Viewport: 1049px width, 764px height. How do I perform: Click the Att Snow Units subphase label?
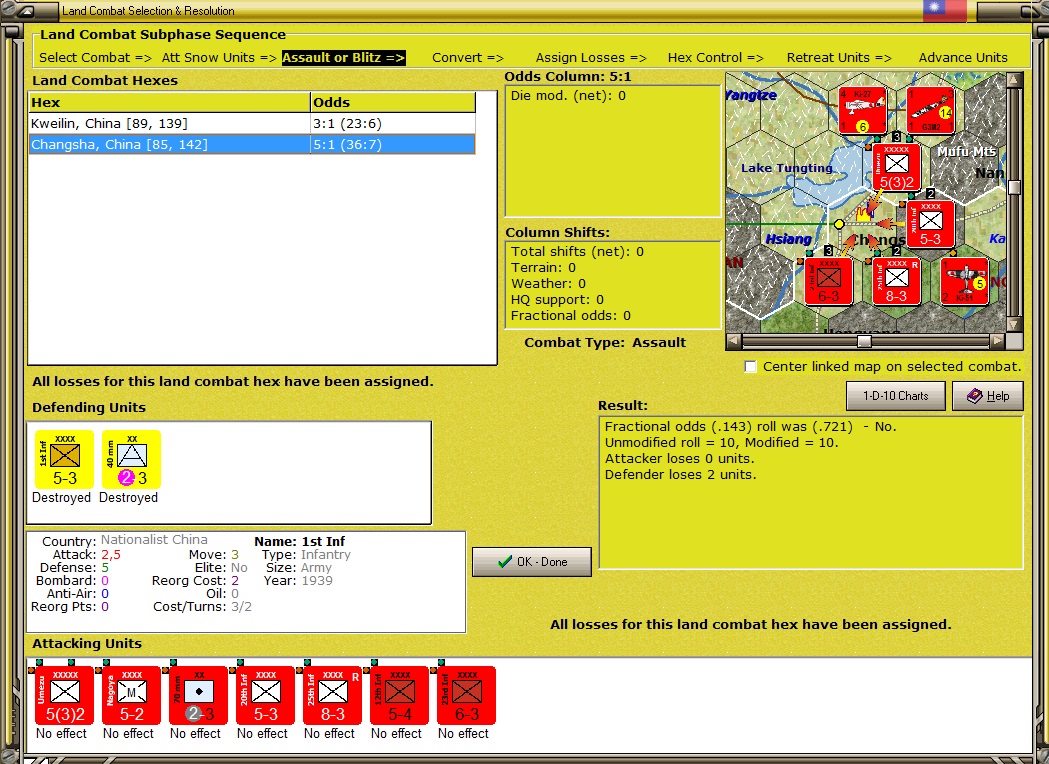tap(219, 58)
